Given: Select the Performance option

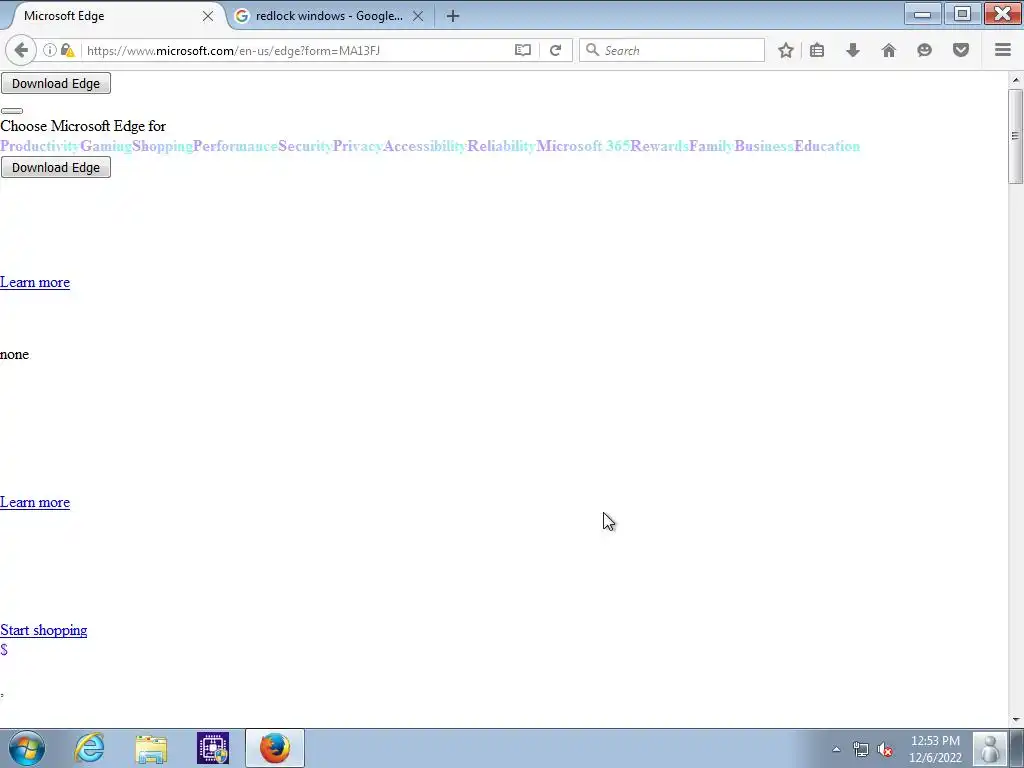Looking at the screenshot, I should pyautogui.click(x=235, y=146).
